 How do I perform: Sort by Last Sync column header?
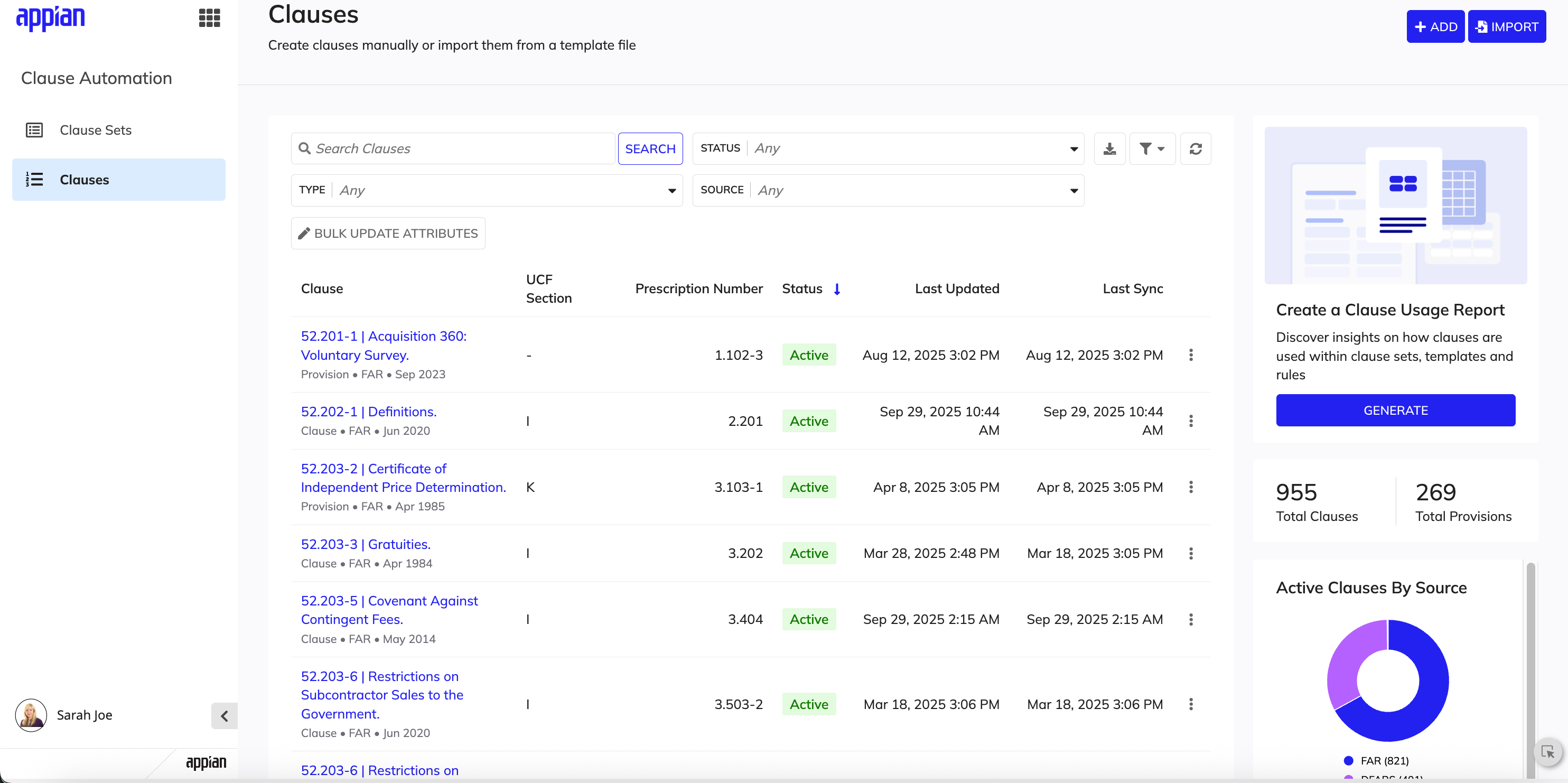click(x=1133, y=288)
